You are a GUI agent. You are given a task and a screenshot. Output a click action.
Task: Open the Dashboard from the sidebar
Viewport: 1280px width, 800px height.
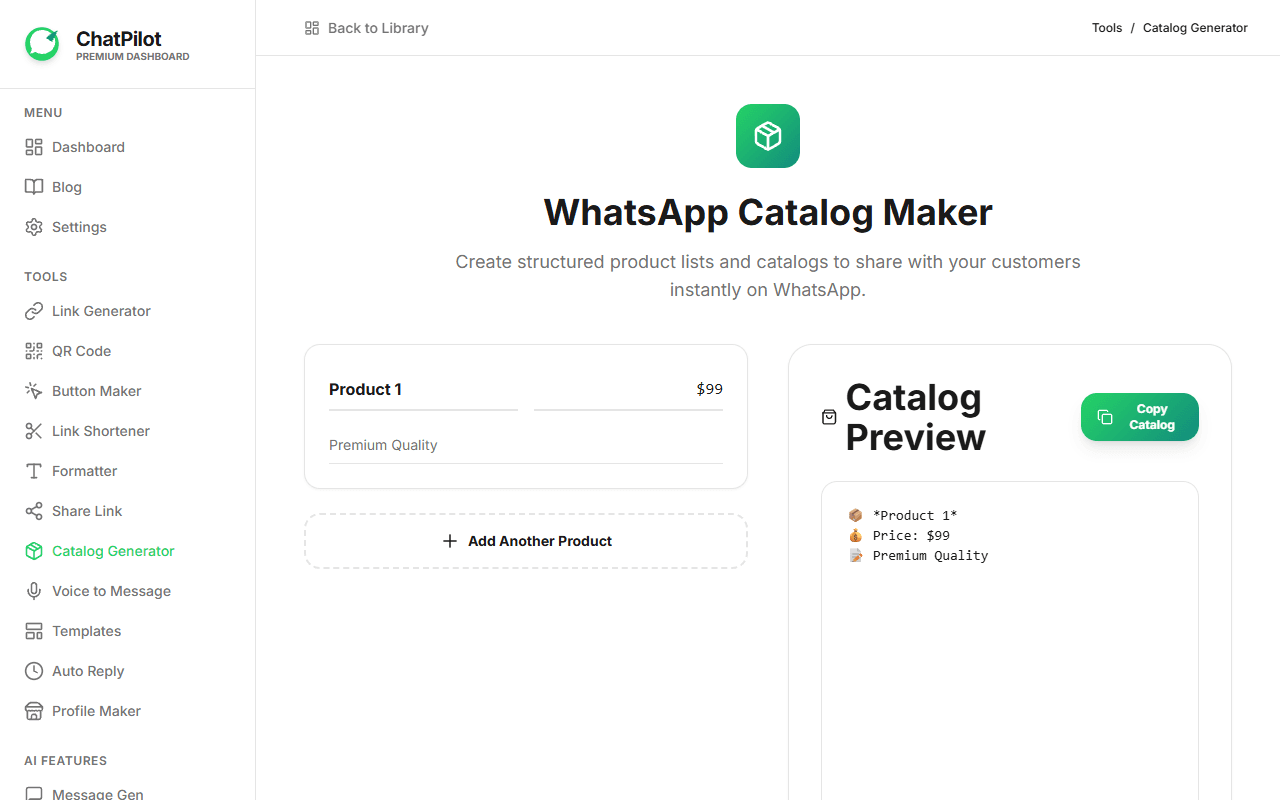88,147
